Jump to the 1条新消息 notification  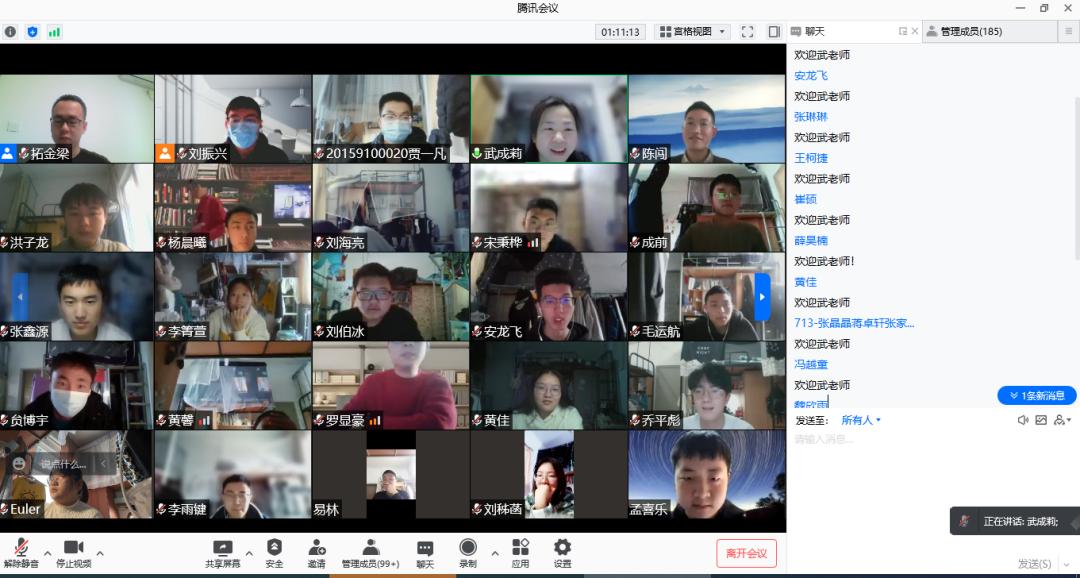click(x=1036, y=396)
